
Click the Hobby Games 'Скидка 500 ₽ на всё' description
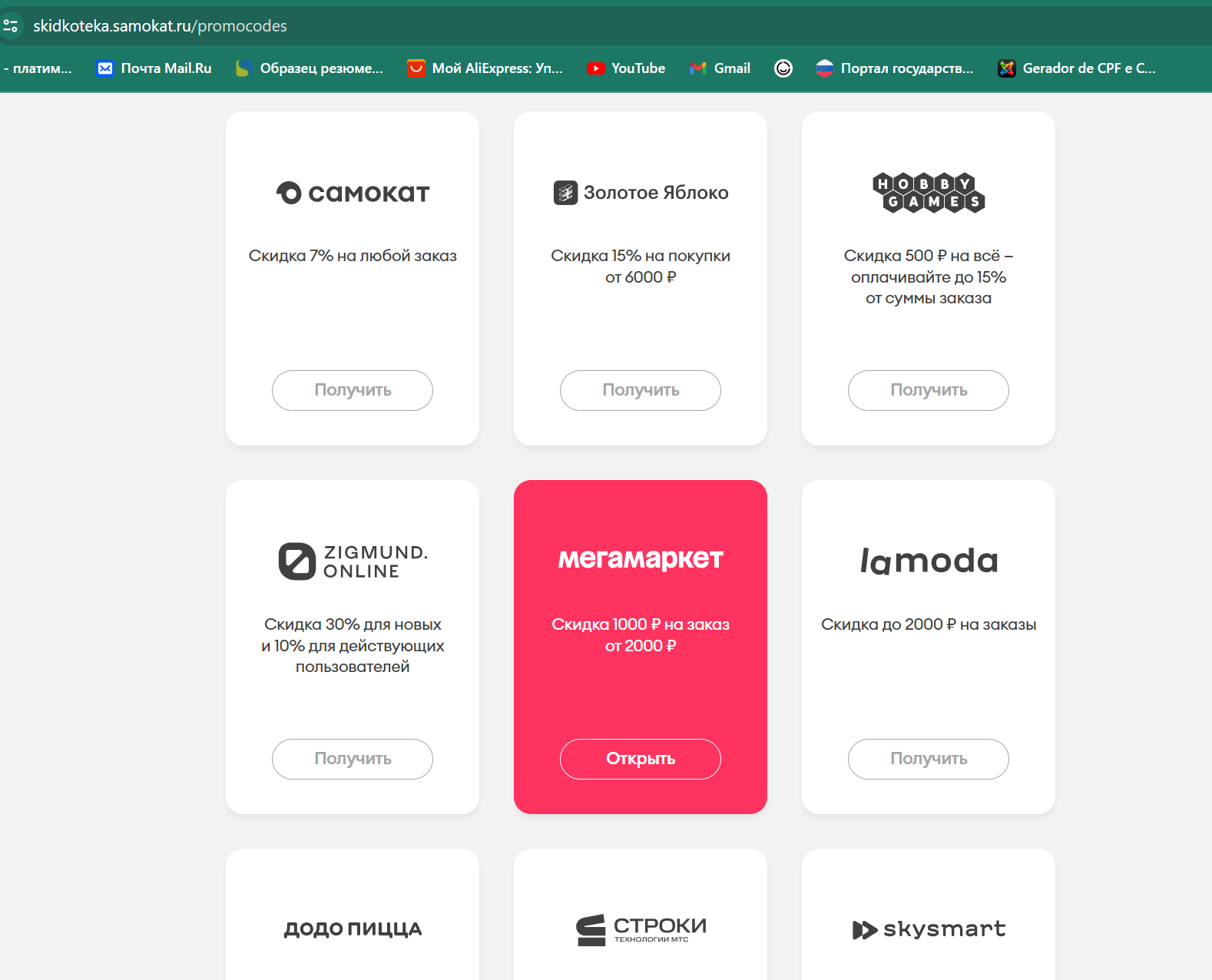(929, 276)
